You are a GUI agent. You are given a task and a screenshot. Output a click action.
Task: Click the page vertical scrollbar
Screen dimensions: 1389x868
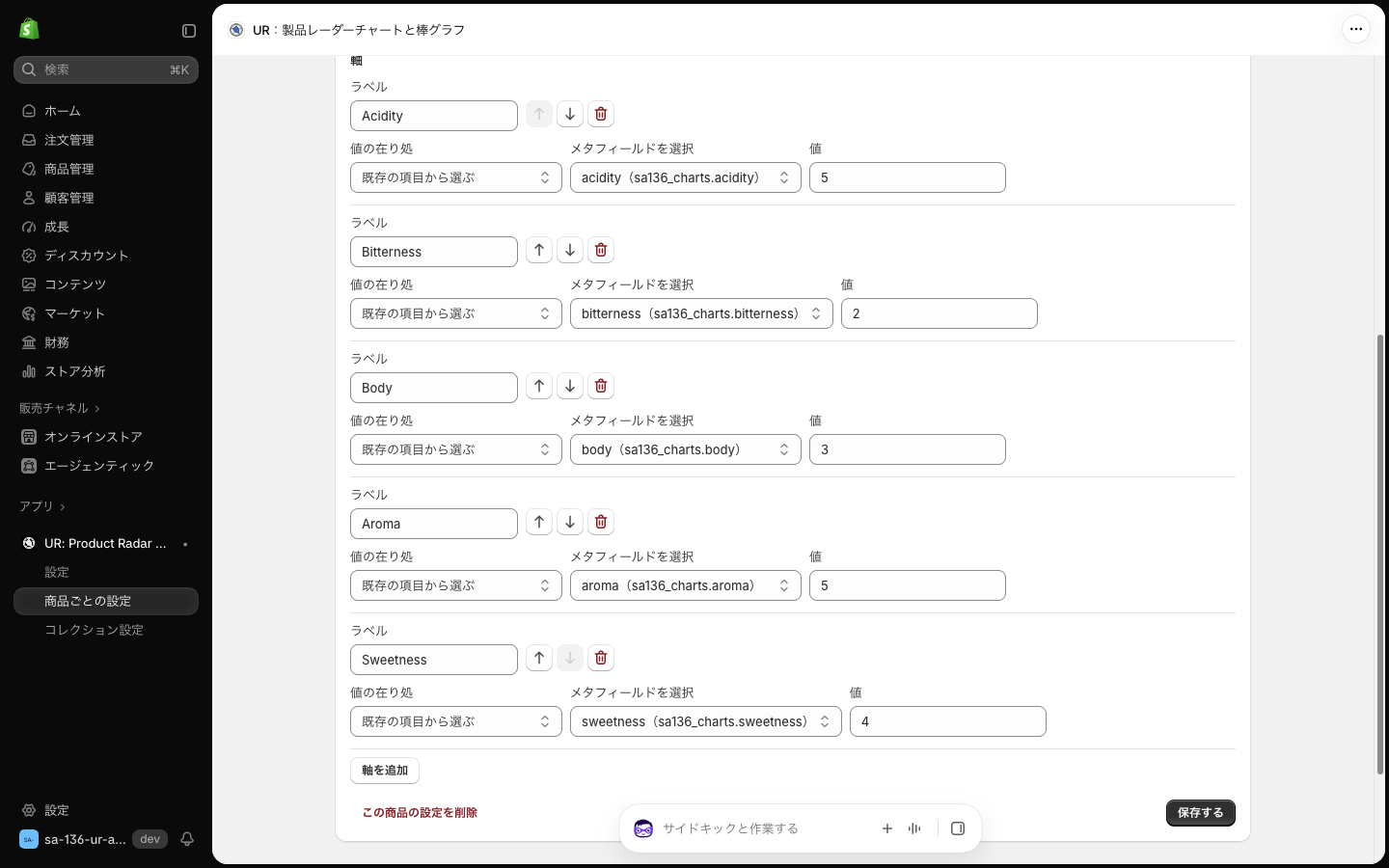pos(1380,554)
